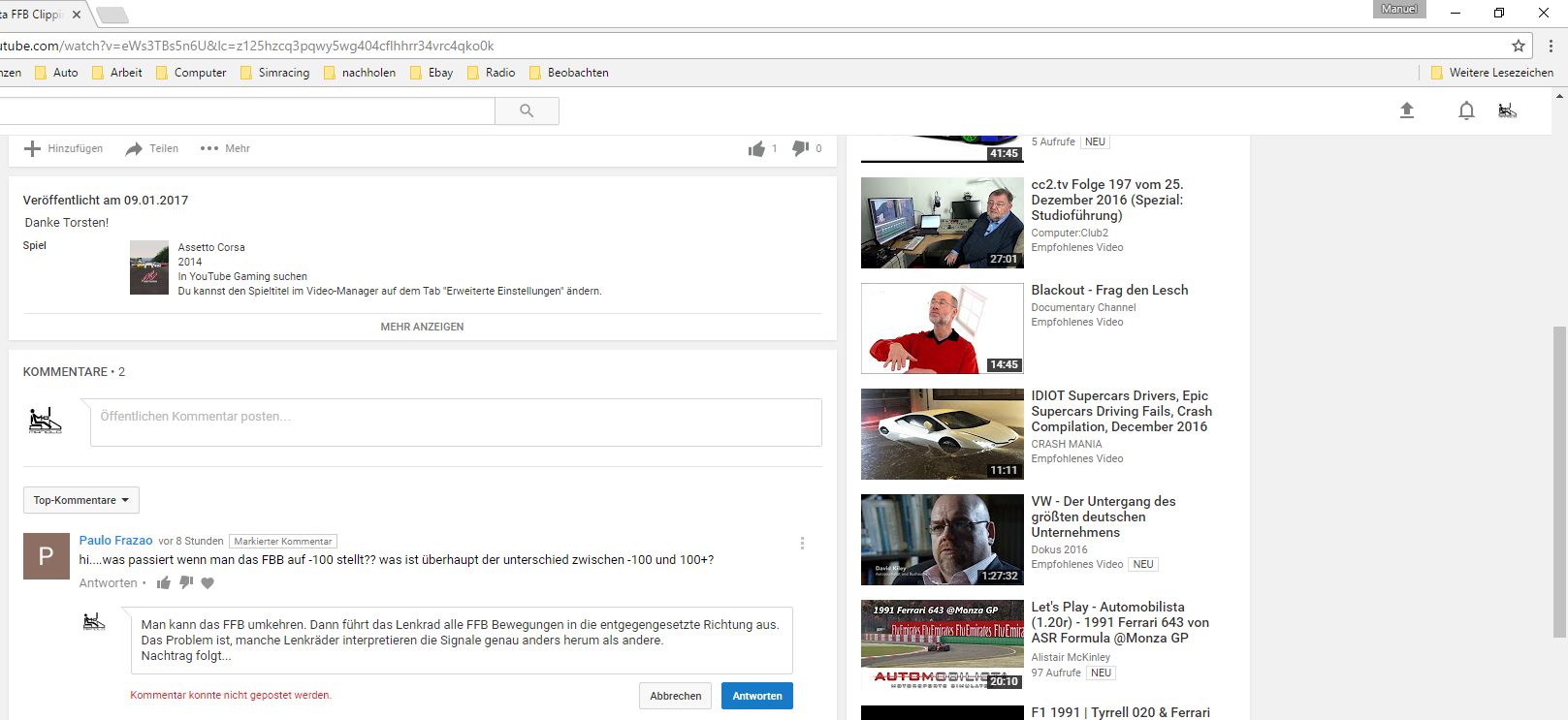Click the Manuel Chrome profile button
This screenshot has height=720, width=1568.
pos(1399,9)
